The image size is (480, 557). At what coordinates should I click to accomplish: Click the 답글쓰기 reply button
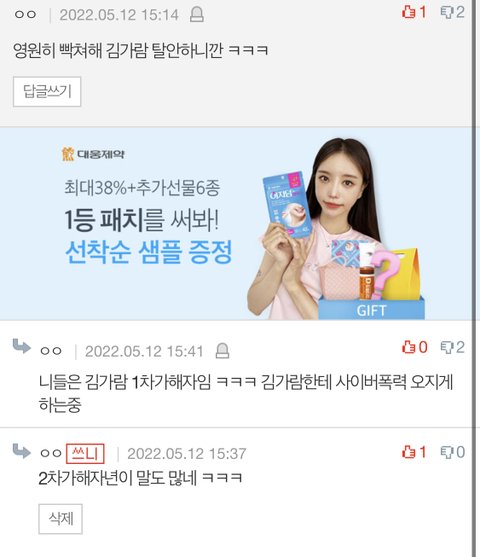click(47, 92)
